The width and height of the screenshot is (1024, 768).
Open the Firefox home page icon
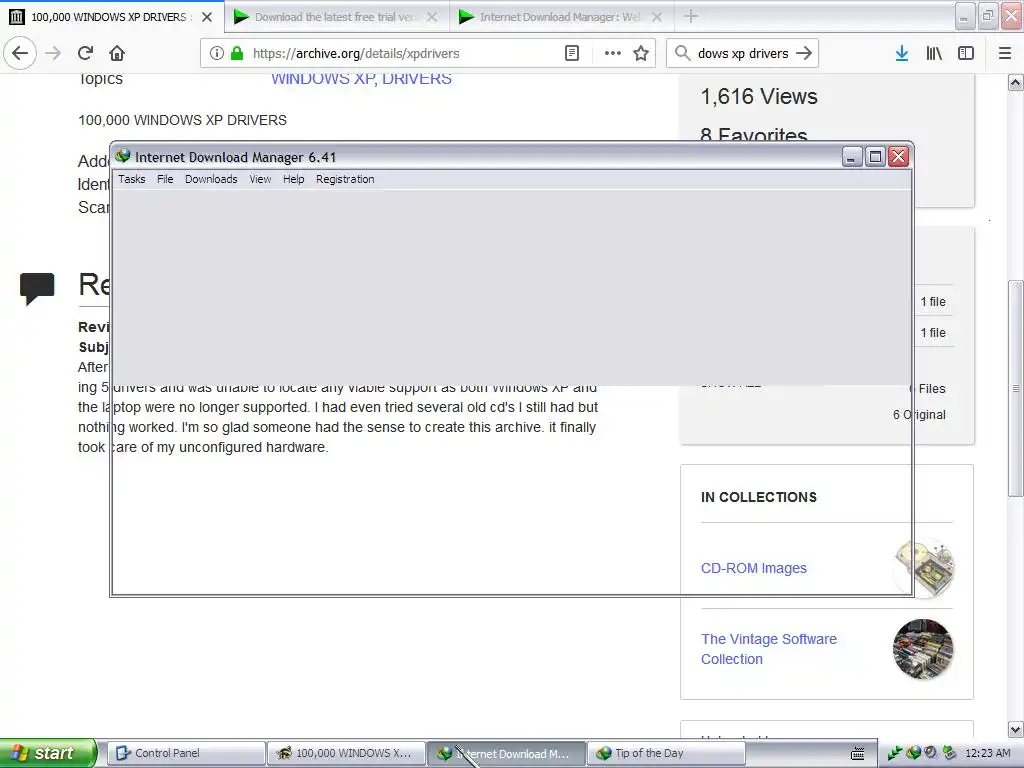tap(117, 53)
